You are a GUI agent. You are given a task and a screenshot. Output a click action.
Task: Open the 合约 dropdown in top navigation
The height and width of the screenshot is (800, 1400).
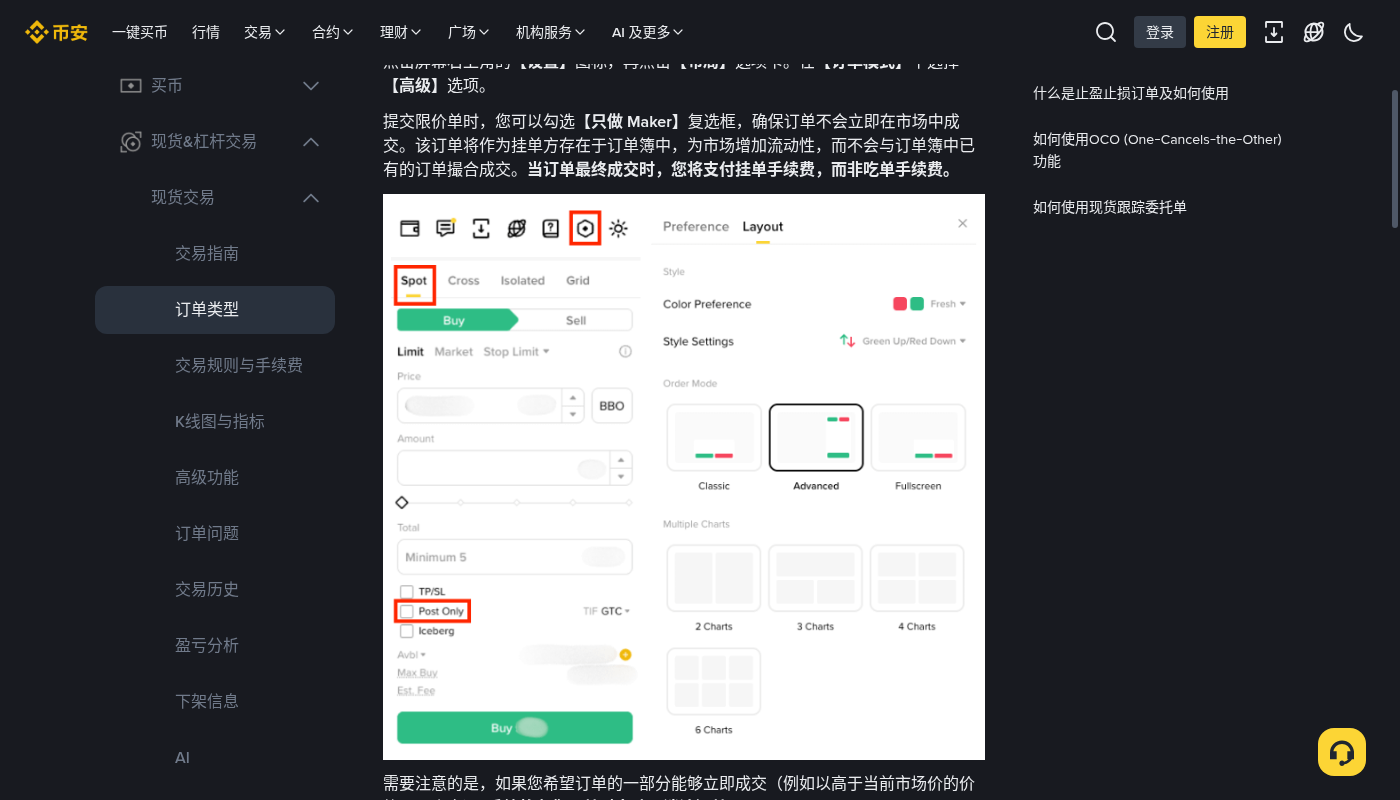click(x=333, y=32)
